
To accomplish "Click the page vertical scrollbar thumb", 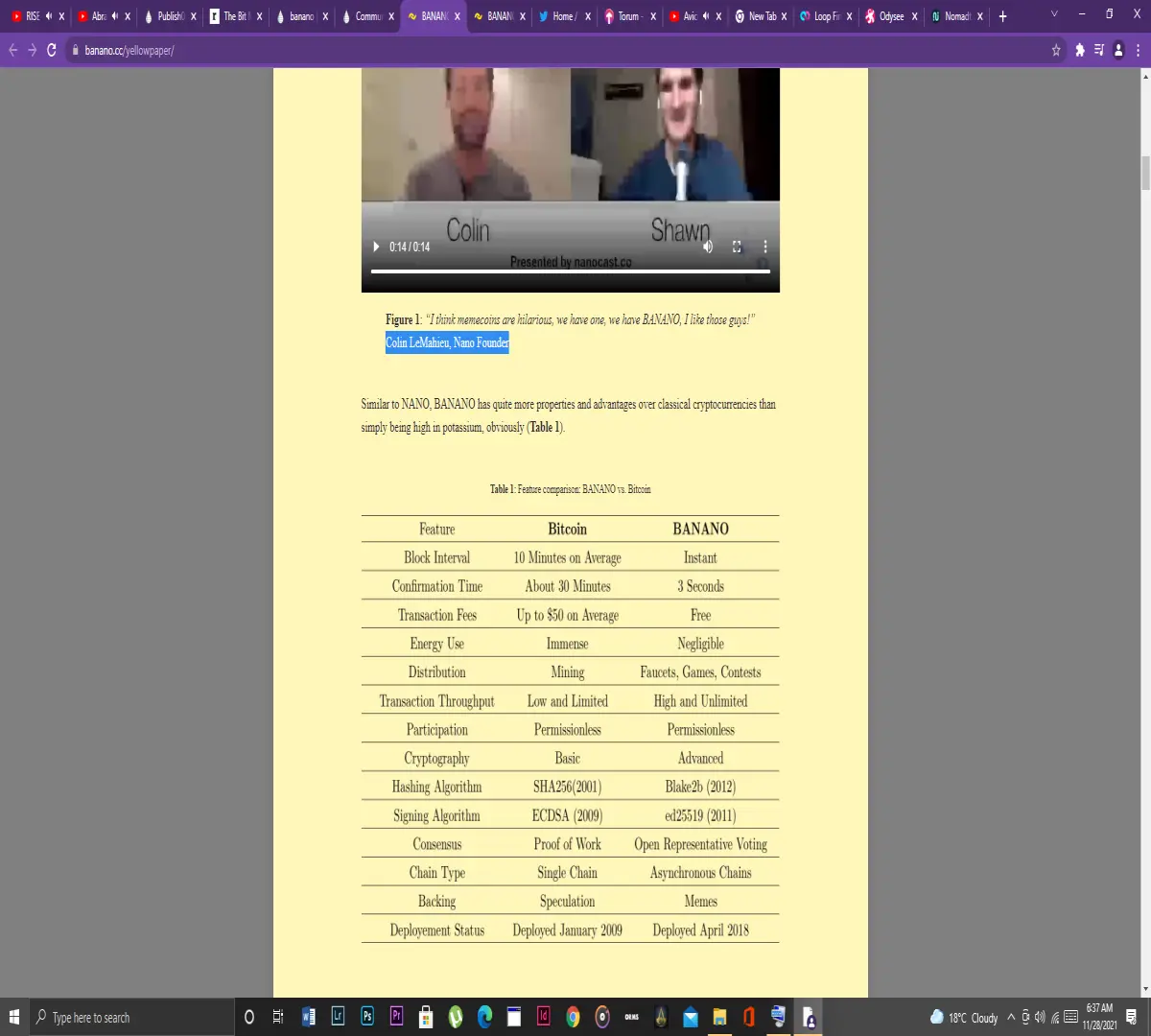I will [1144, 173].
